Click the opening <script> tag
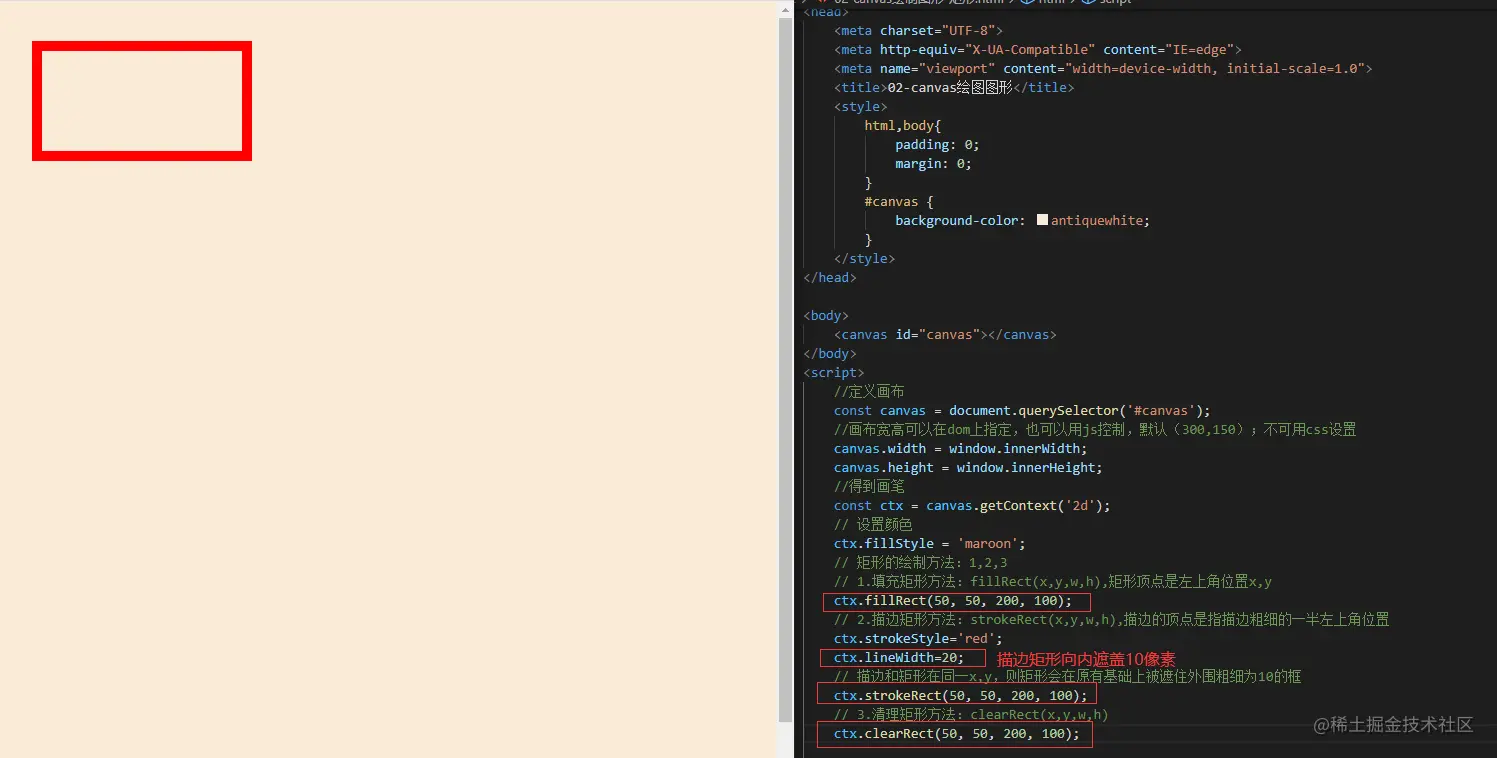Screen dimensions: 1497x758 pos(834,372)
